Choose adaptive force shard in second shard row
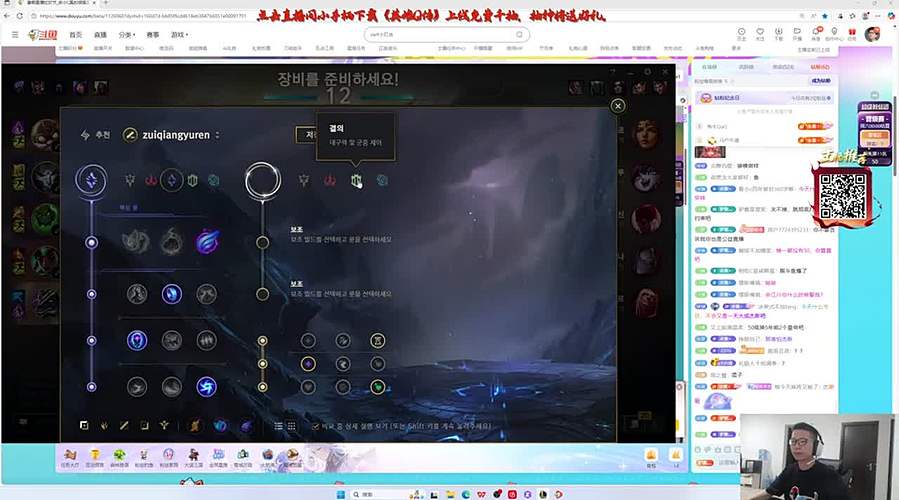 [308, 364]
